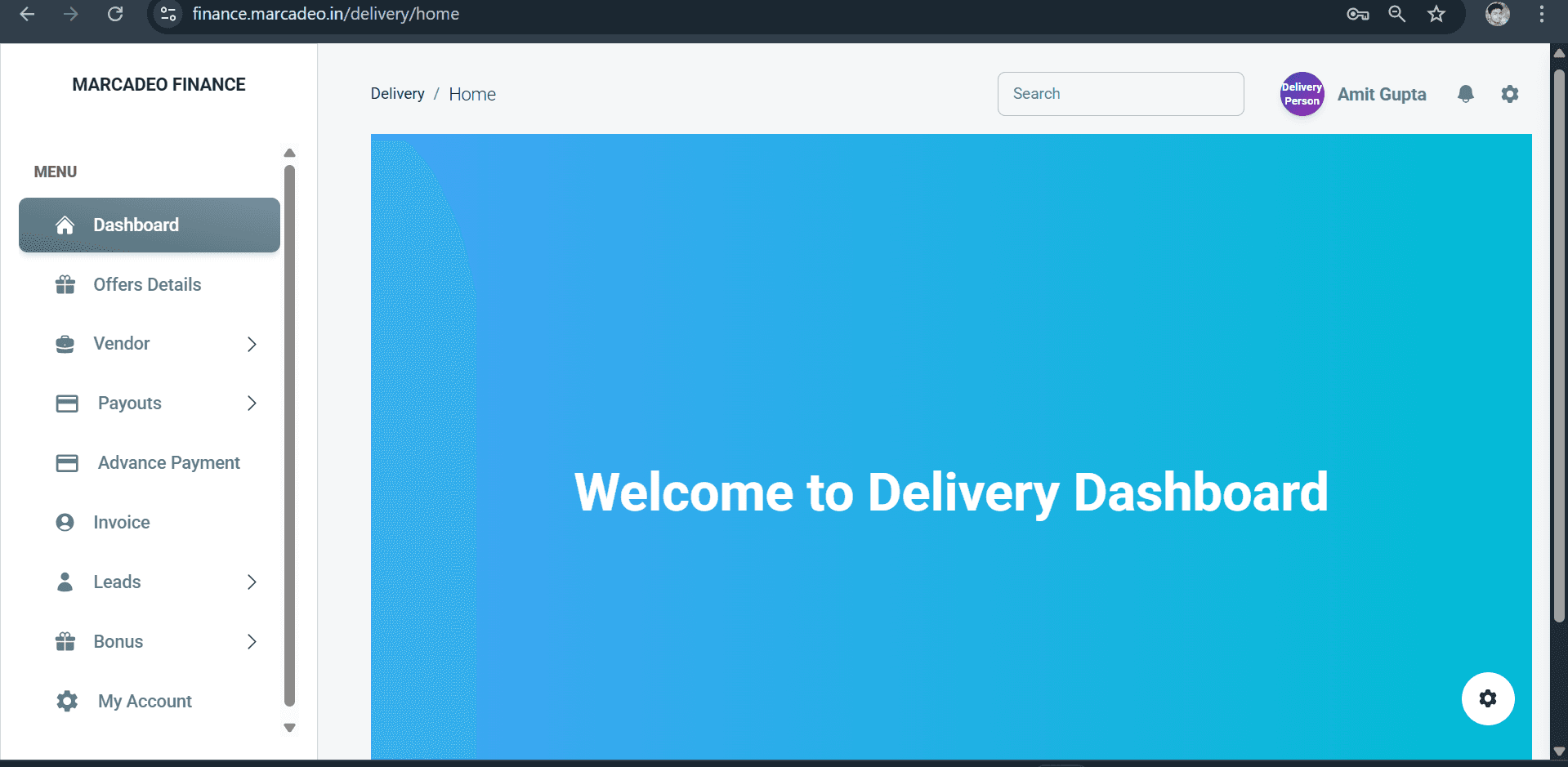The image size is (1568, 767).
Task: Expand the Leads submenu chevron
Action: pos(252,582)
